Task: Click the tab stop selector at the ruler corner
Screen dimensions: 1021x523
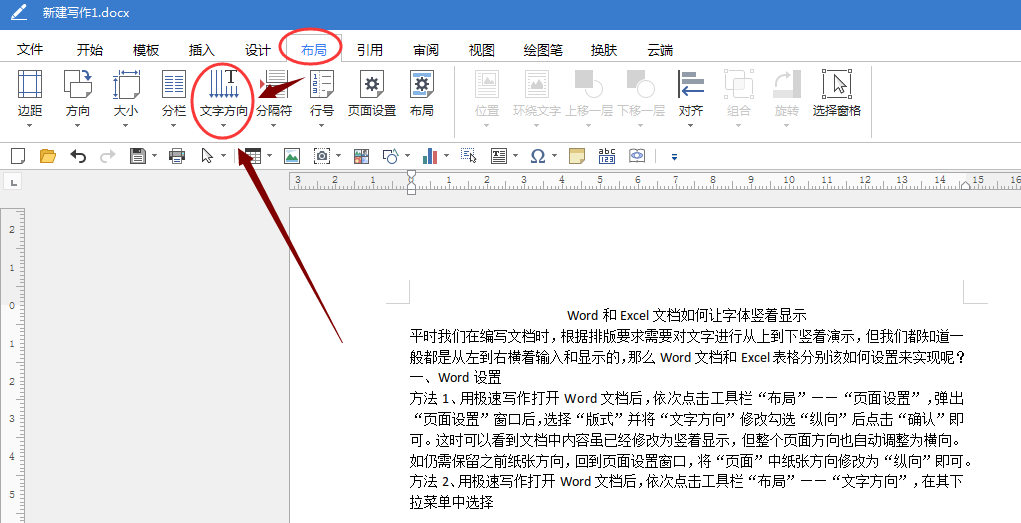Action: tap(12, 181)
